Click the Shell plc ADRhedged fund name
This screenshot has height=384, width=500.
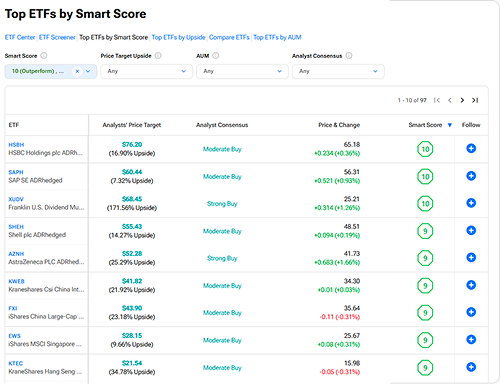(x=37, y=235)
